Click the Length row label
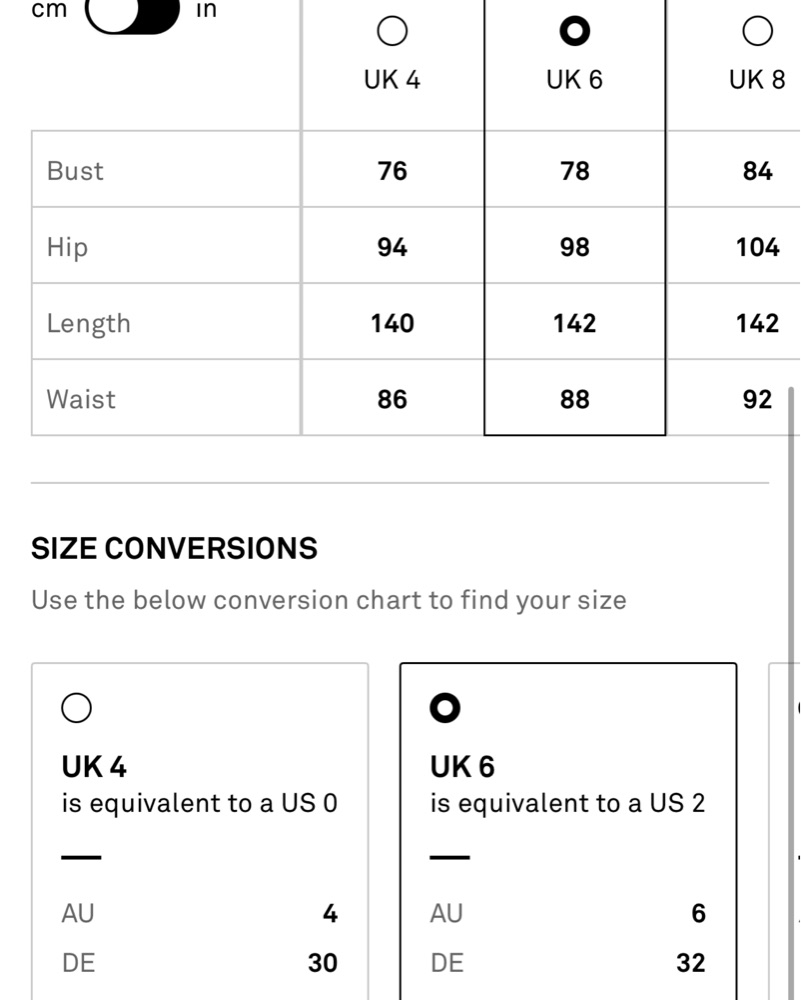801x1000 pixels. (x=89, y=323)
